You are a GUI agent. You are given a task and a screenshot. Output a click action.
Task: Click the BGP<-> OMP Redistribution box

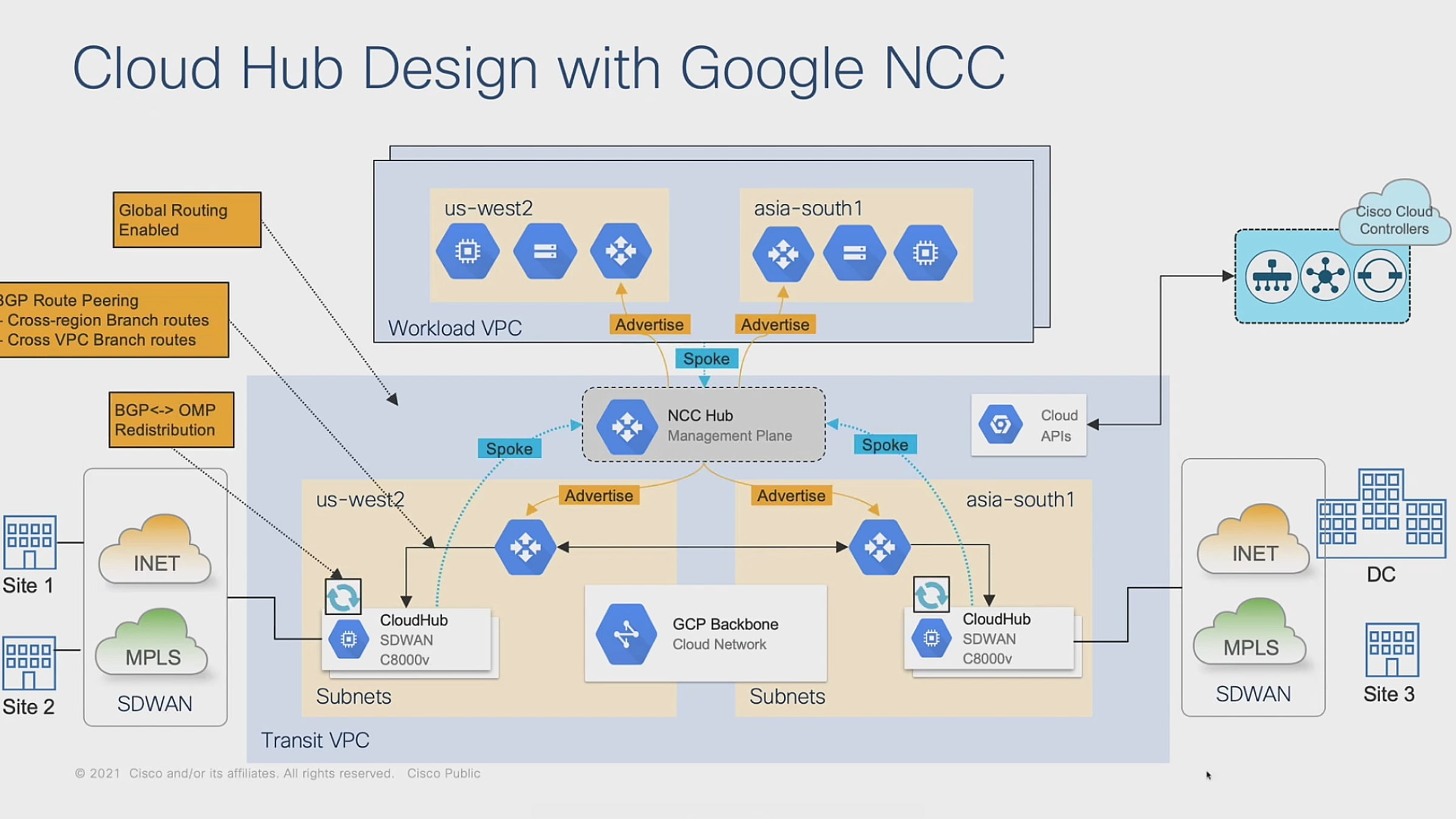pyautogui.click(x=171, y=420)
